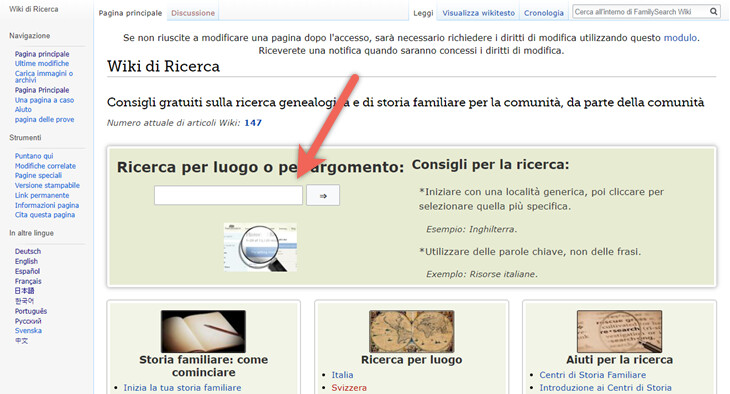Switch language to 한국어

[24, 301]
